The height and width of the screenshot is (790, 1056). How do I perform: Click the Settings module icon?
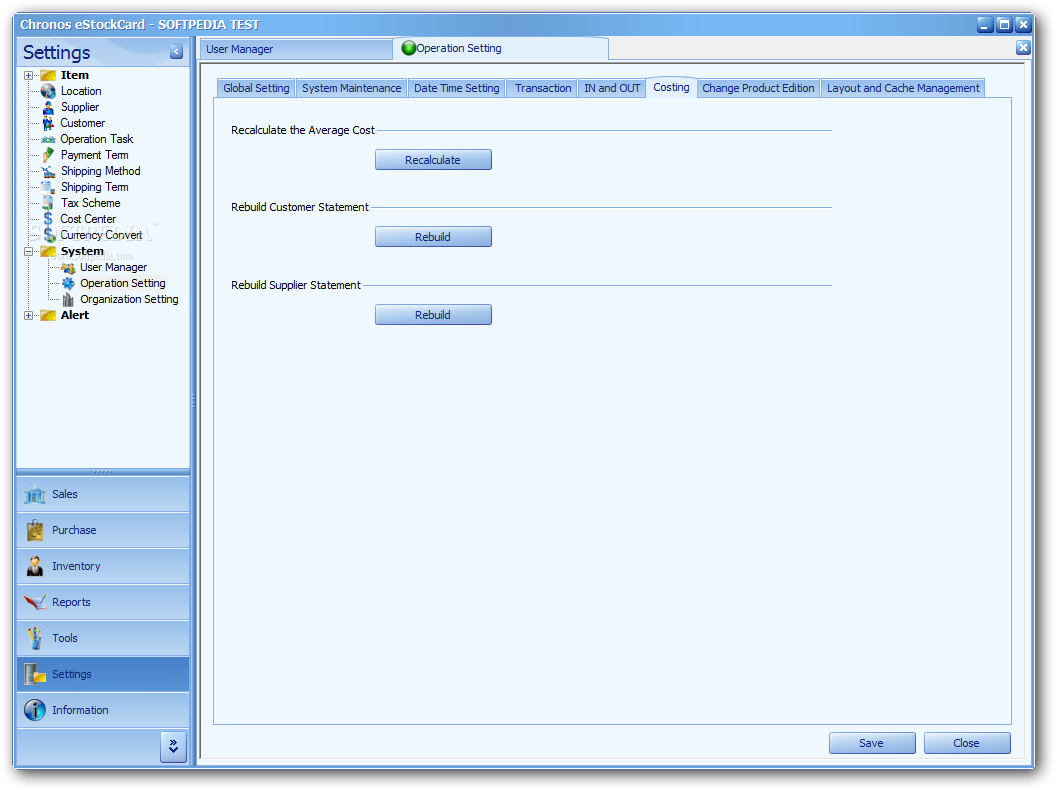34,674
